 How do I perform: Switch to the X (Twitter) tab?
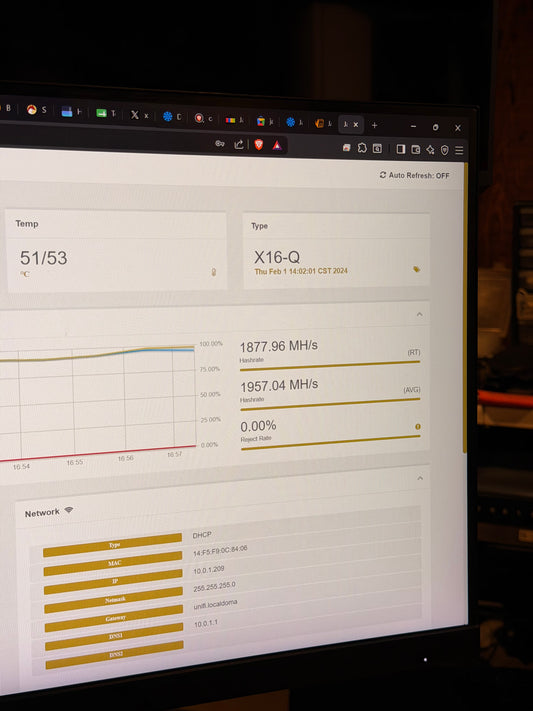[139, 115]
